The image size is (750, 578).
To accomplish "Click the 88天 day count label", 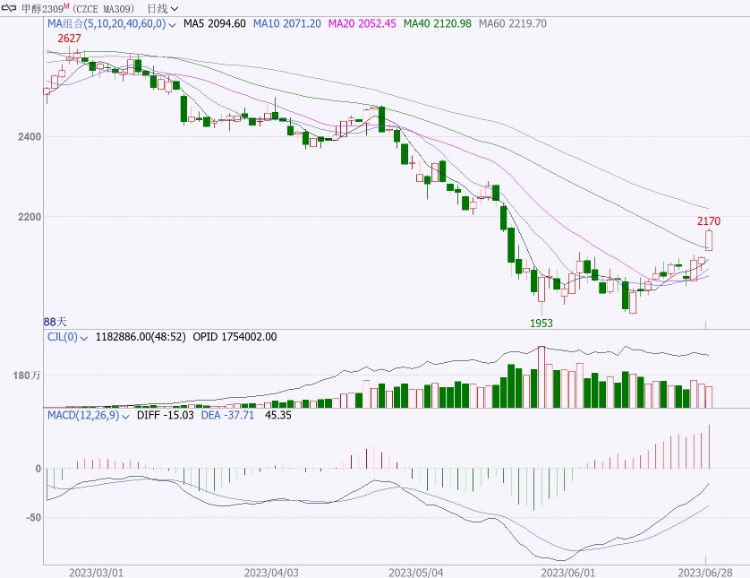I will point(55,322).
